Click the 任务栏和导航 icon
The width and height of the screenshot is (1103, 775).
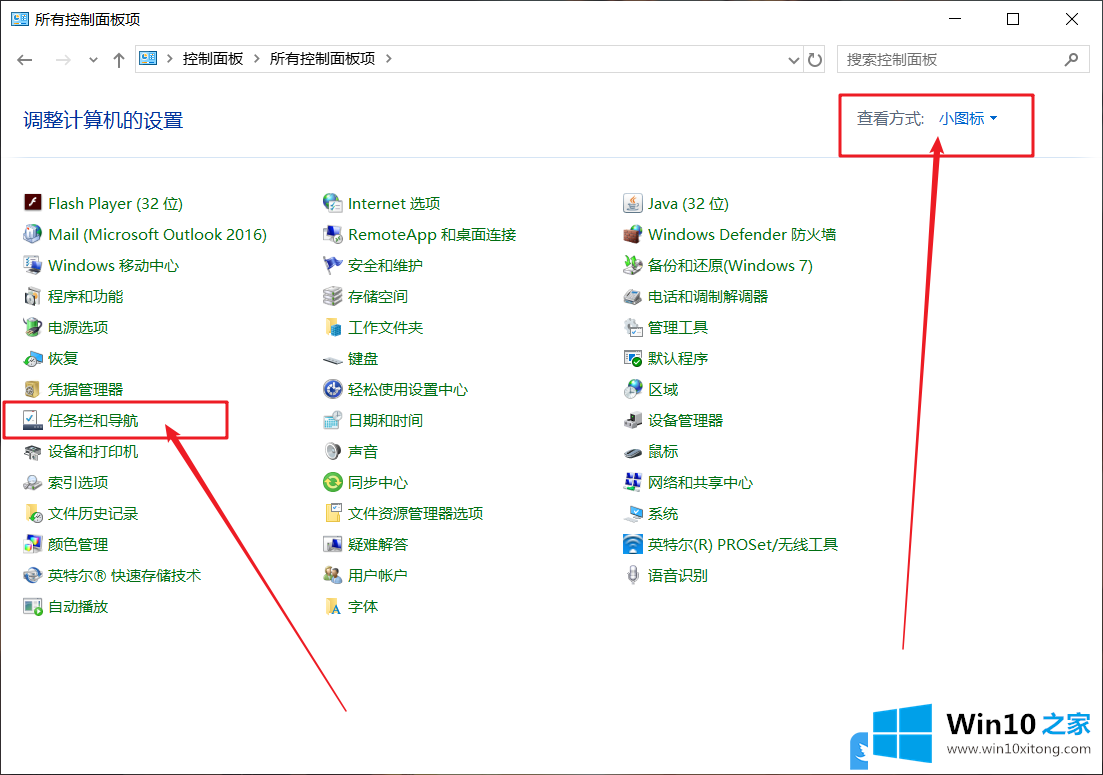(32, 421)
